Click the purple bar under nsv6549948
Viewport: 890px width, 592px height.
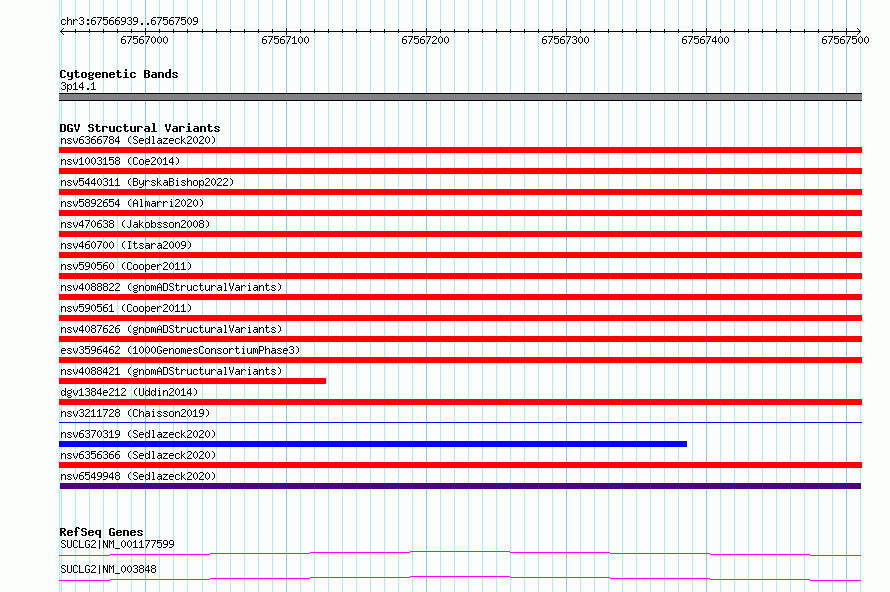point(460,486)
